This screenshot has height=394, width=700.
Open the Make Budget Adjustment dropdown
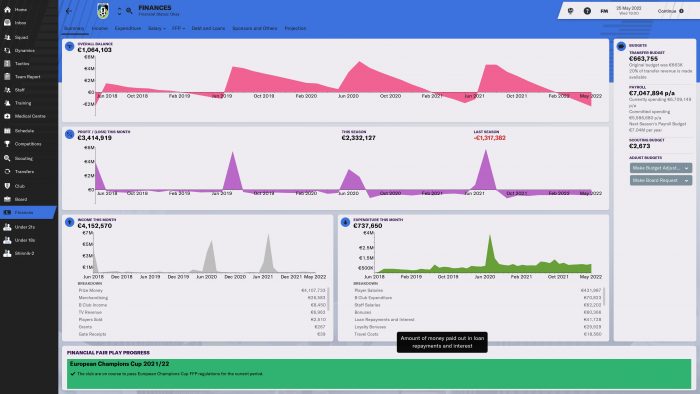661,168
